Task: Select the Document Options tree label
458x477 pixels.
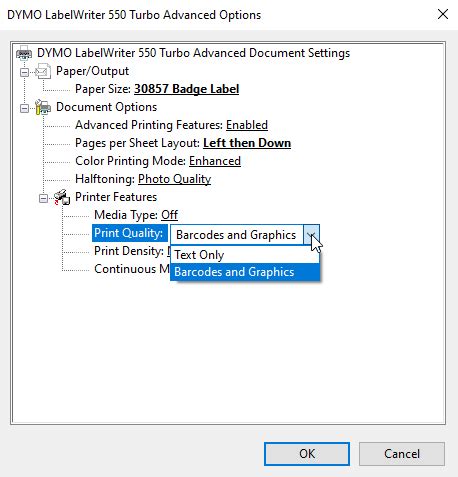Action: point(106,107)
